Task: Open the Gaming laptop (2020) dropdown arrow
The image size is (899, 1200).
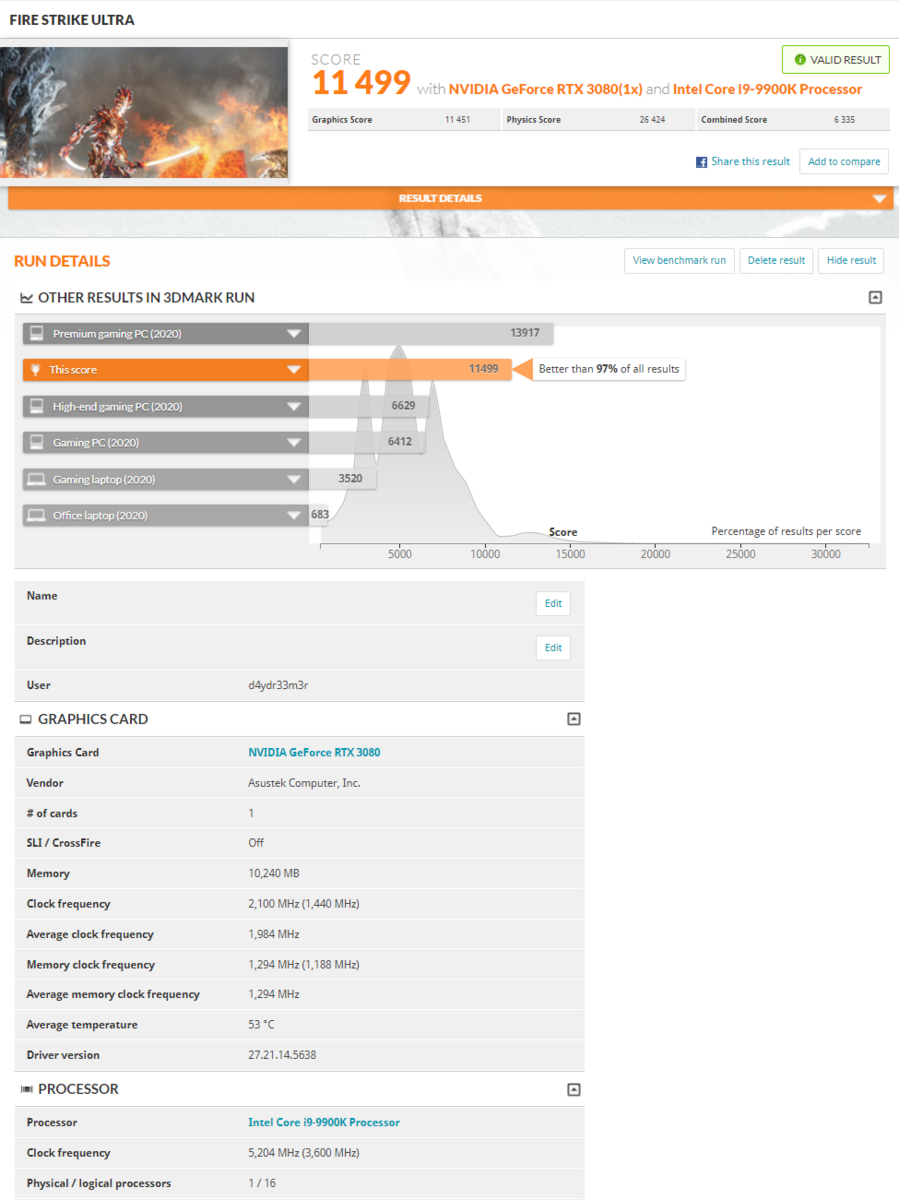Action: 294,479
